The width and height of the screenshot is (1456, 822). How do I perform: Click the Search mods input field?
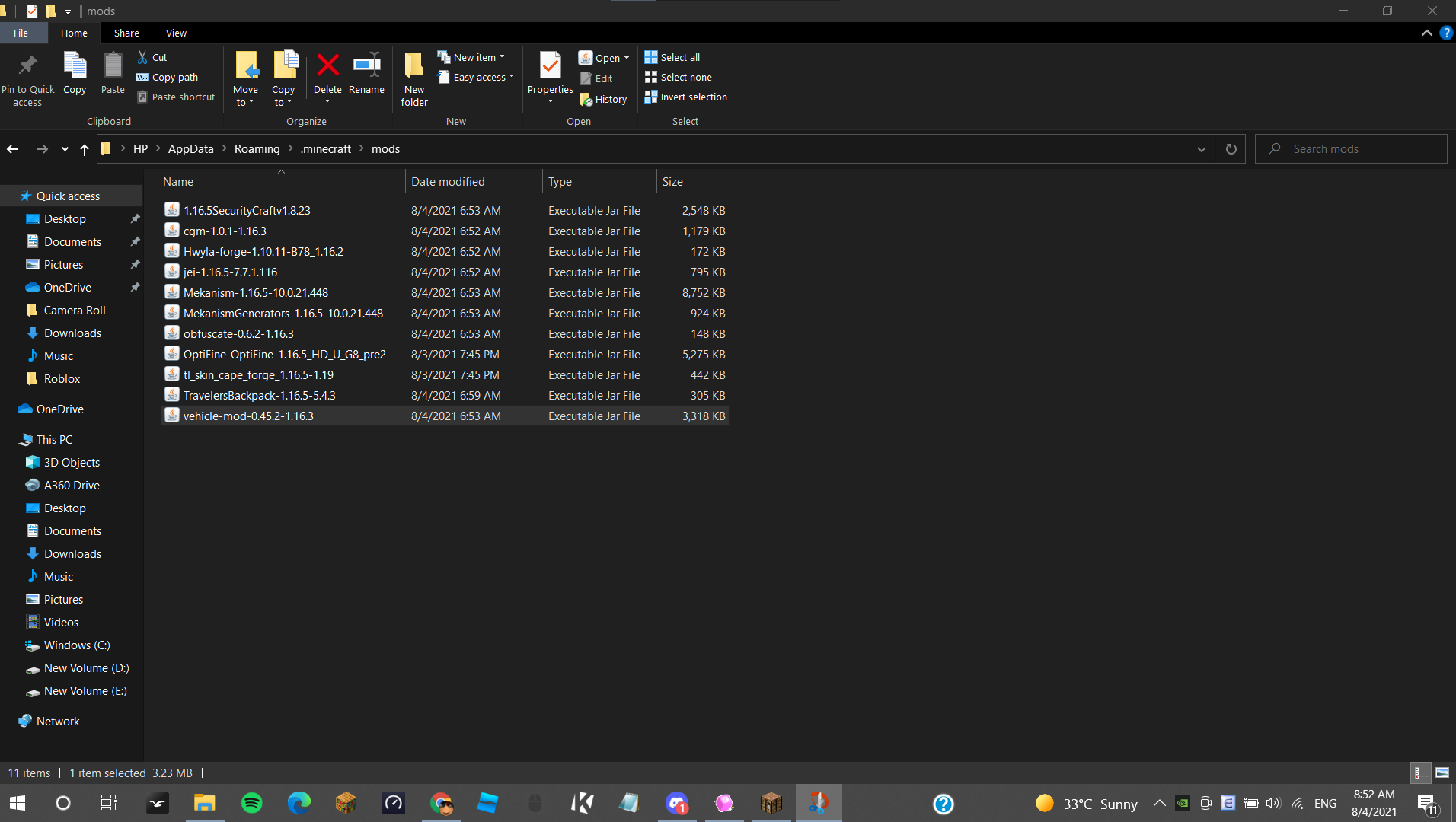tap(1351, 149)
